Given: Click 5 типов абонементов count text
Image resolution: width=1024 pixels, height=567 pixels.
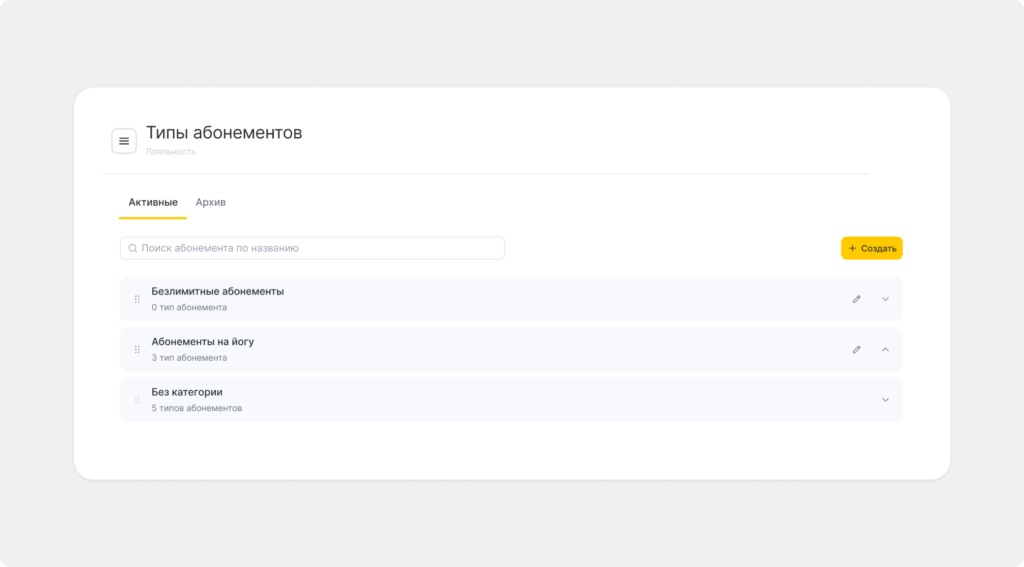Looking at the screenshot, I should point(197,408).
